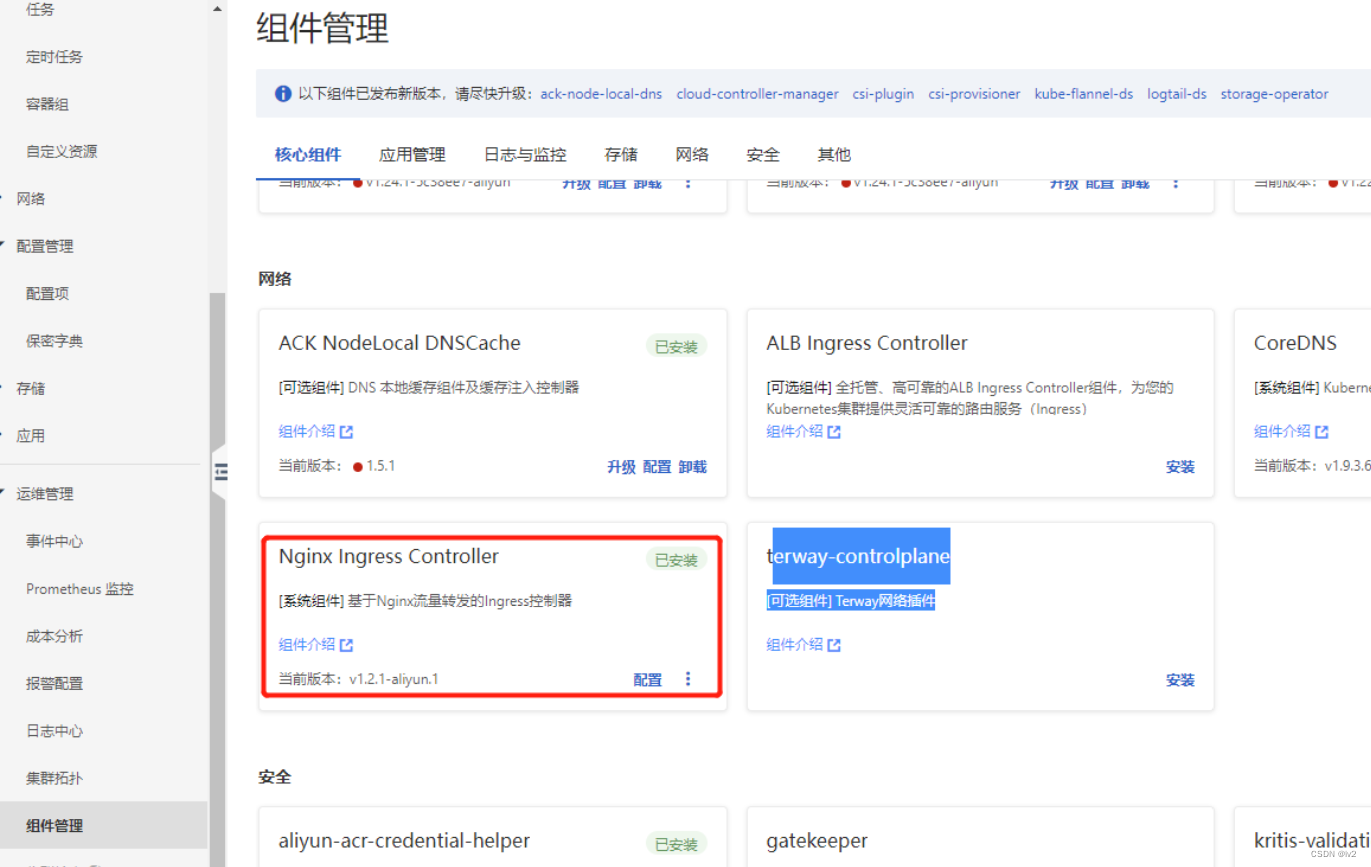This screenshot has width=1371, height=867.
Task: Open external link icon under ALB Ingress Controller
Action: pos(835,432)
